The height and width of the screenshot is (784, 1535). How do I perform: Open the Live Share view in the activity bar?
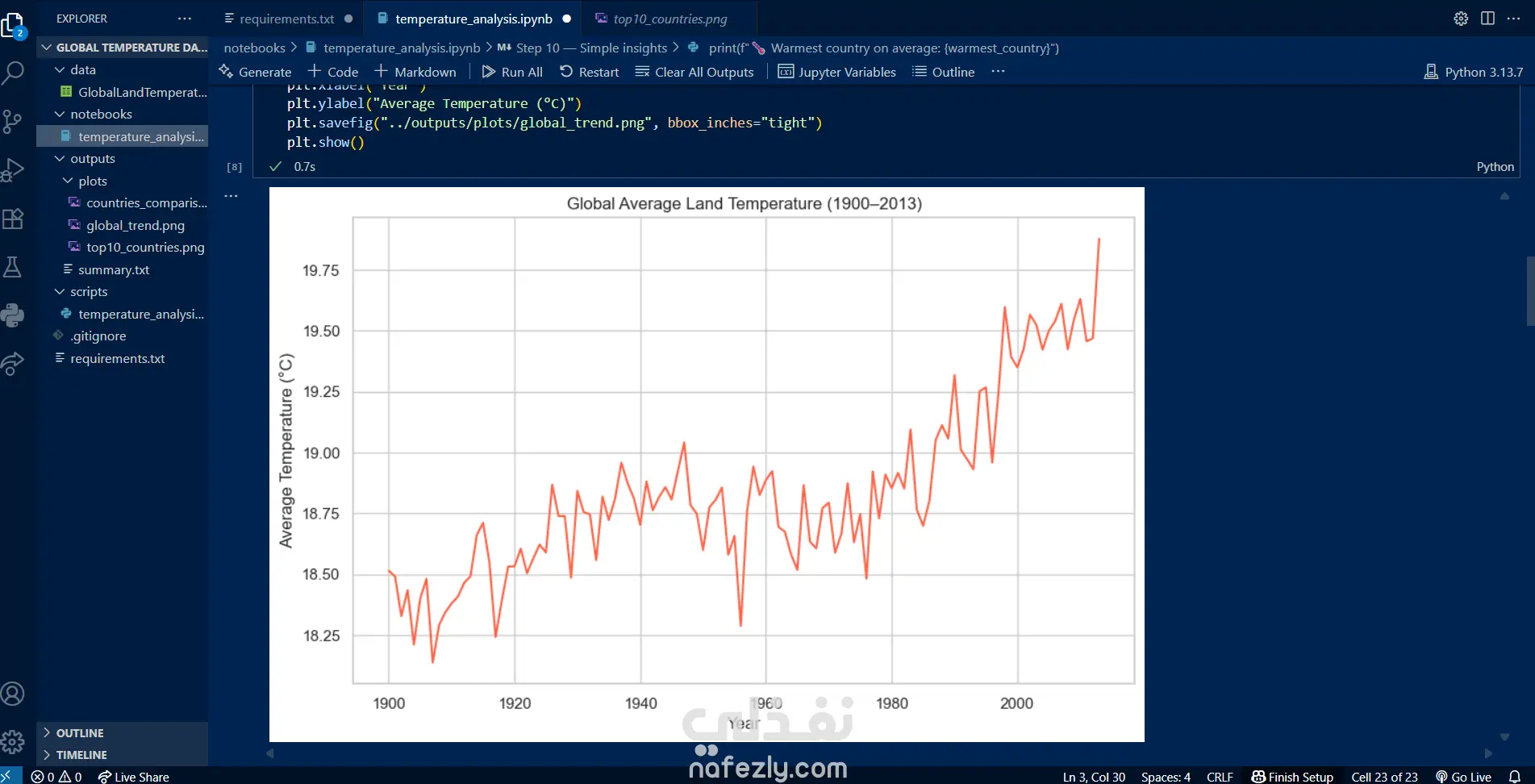pos(13,364)
